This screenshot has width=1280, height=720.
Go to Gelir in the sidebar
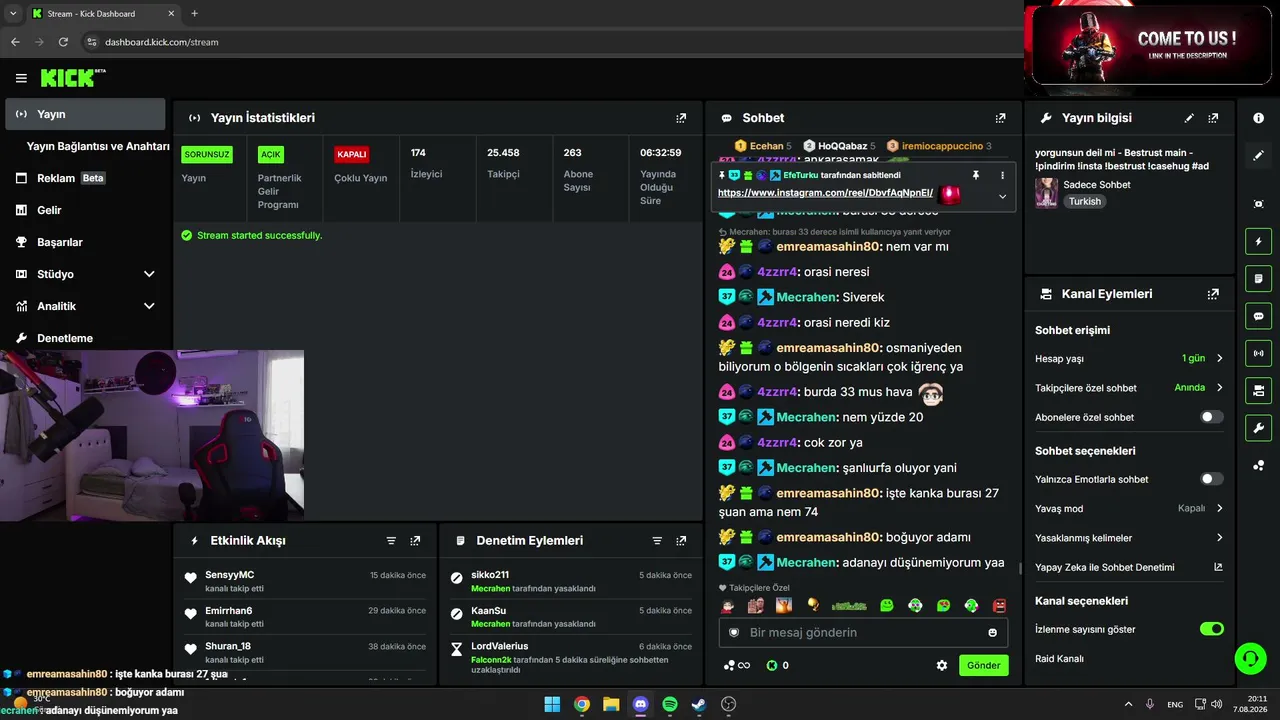pos(85,210)
